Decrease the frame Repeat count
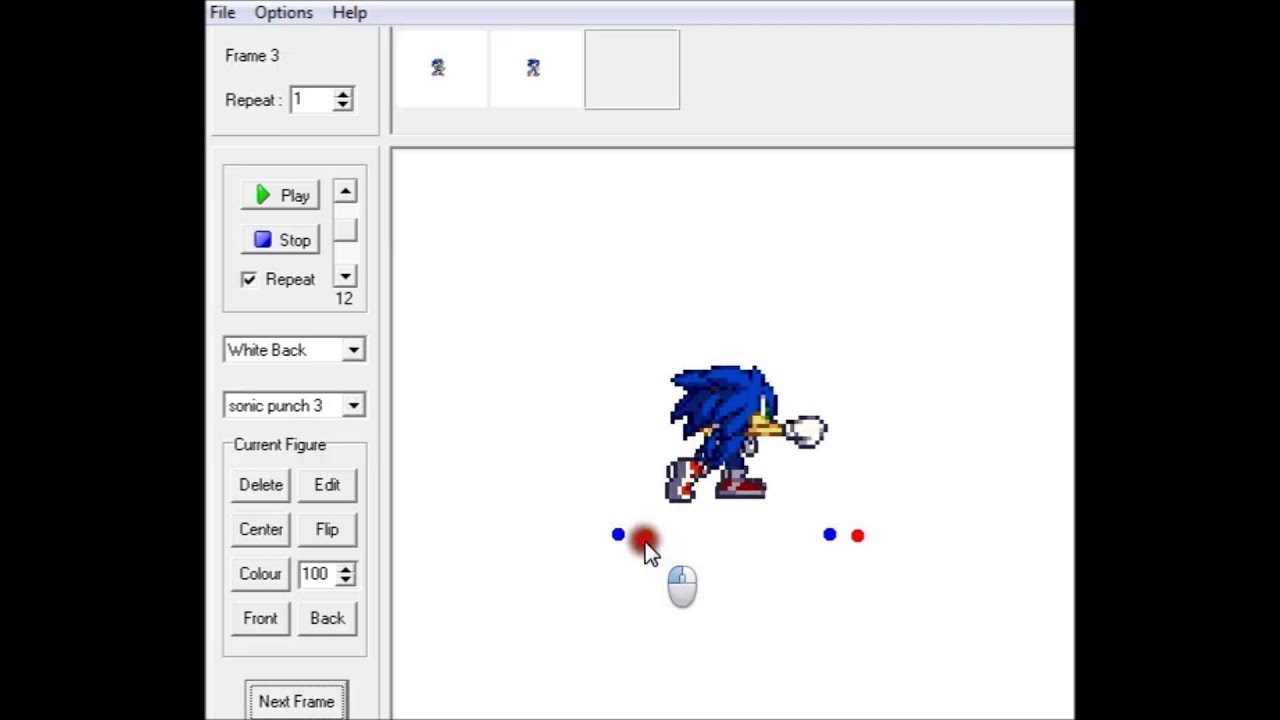1280x720 pixels. 343,105
